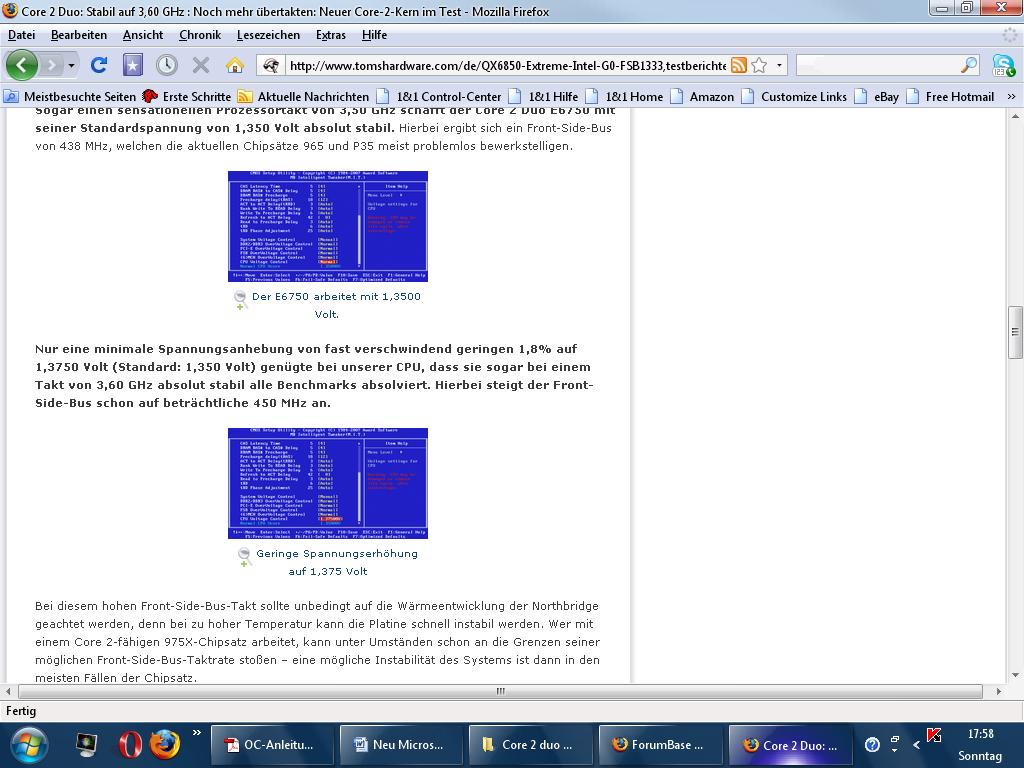1024x768 pixels.
Task: Open the address bar URL dropdown arrow
Action: click(779, 65)
